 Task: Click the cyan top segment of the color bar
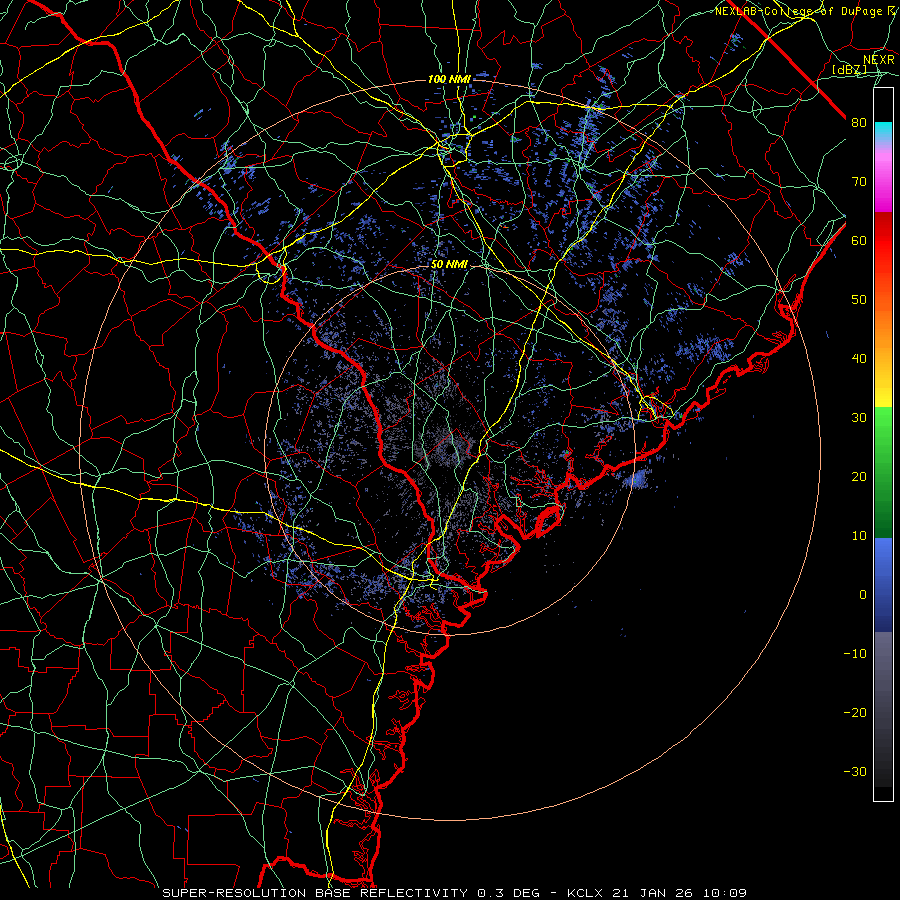883,132
